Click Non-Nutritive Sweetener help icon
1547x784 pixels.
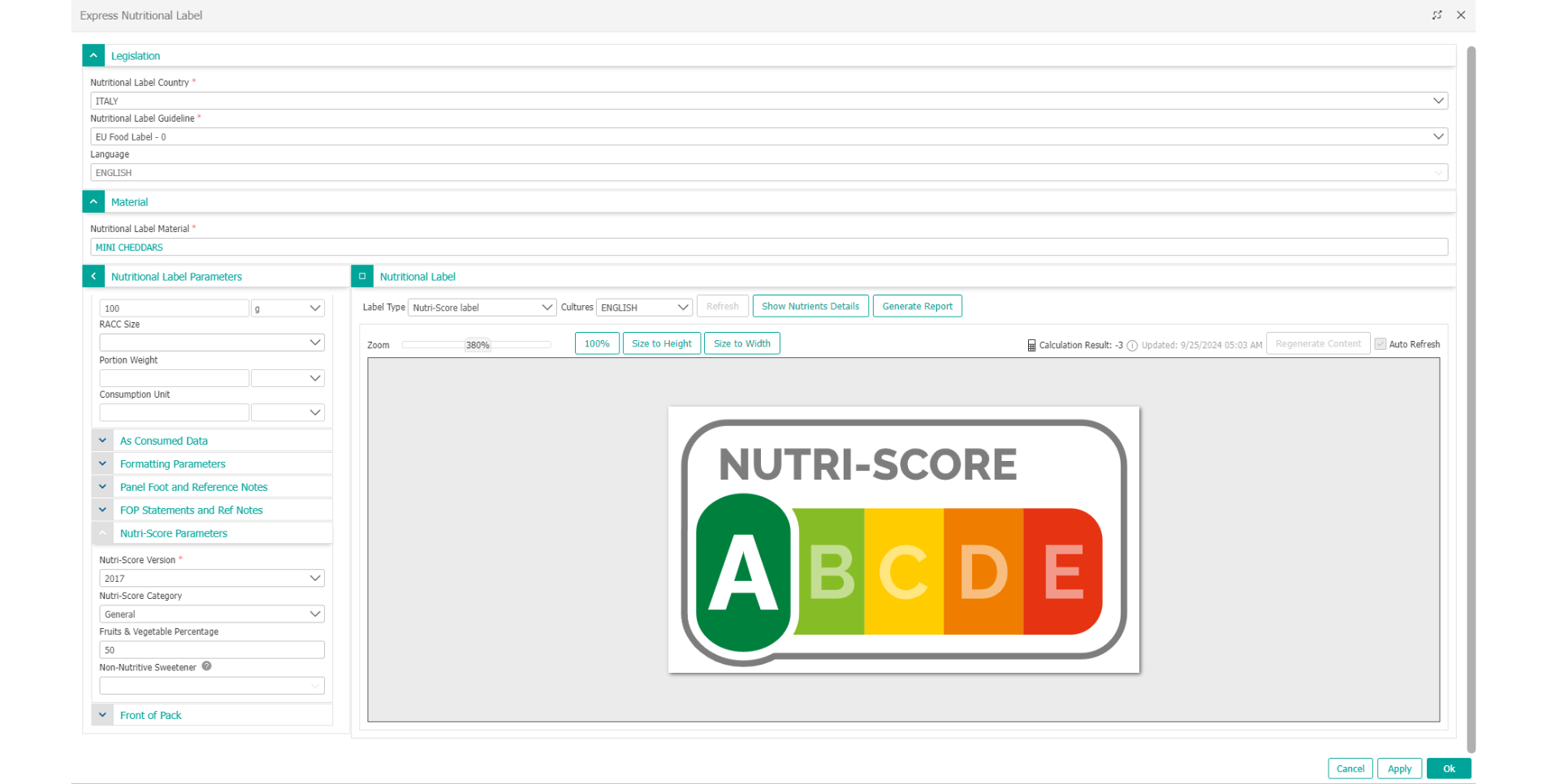[x=206, y=666]
